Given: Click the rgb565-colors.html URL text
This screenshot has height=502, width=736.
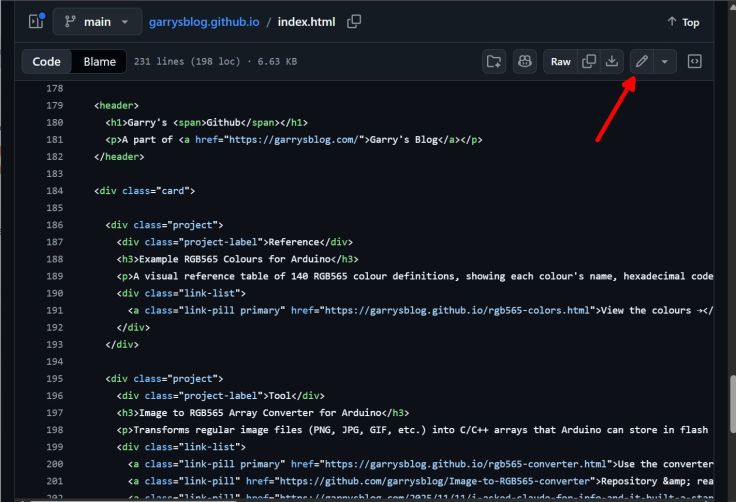Looking at the screenshot, I should [457, 310].
